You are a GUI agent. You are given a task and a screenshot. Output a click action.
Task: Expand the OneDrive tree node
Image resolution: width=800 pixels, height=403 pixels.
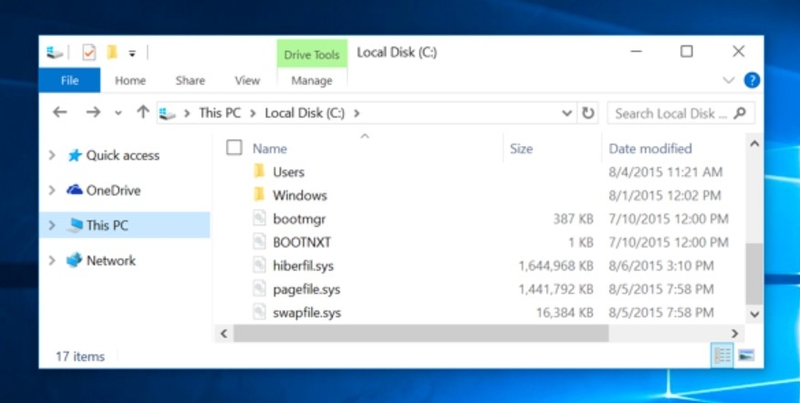(52, 190)
